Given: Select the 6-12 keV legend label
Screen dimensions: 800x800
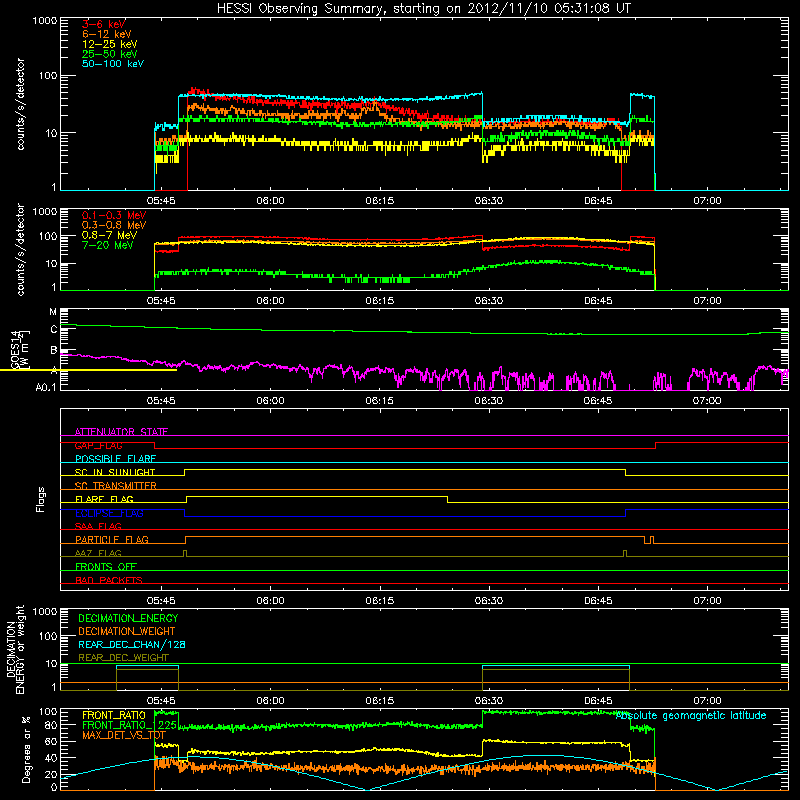Looking at the screenshot, I should pos(107,34).
